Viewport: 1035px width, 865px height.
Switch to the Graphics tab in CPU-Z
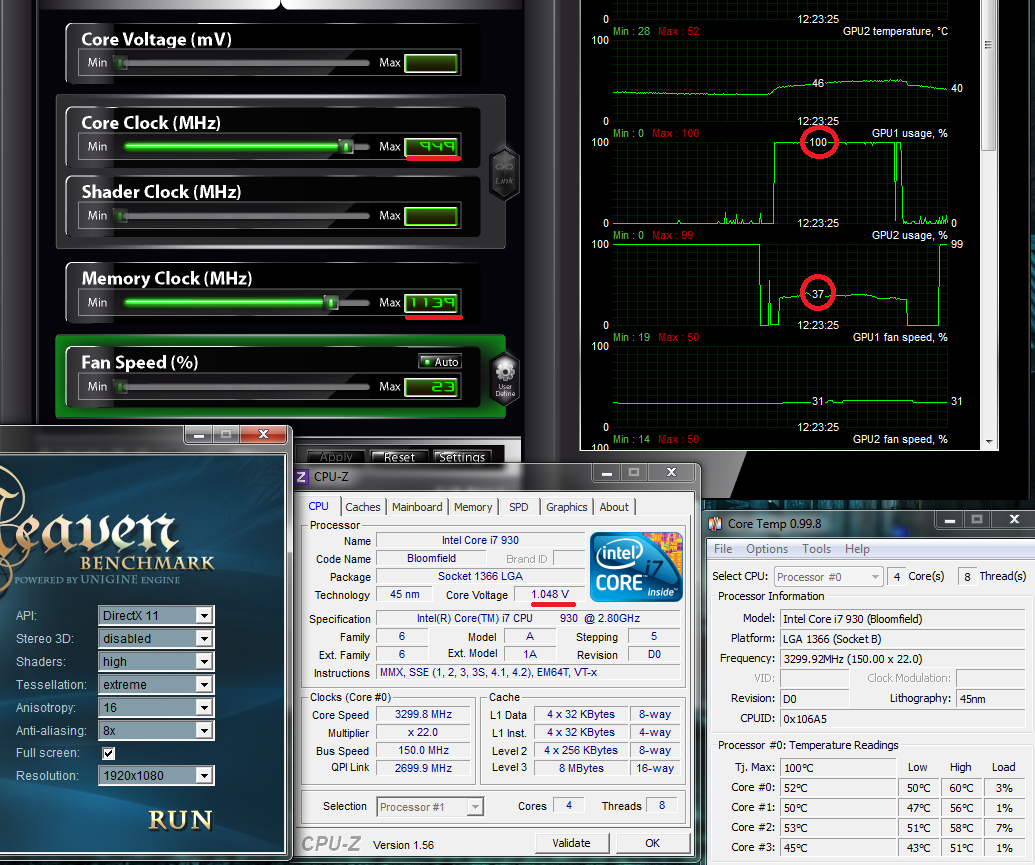point(566,507)
